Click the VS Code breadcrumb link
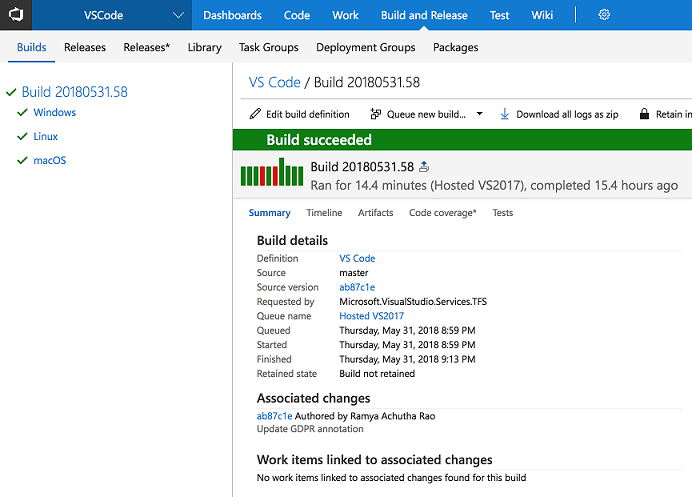The image size is (692, 497). point(274,83)
